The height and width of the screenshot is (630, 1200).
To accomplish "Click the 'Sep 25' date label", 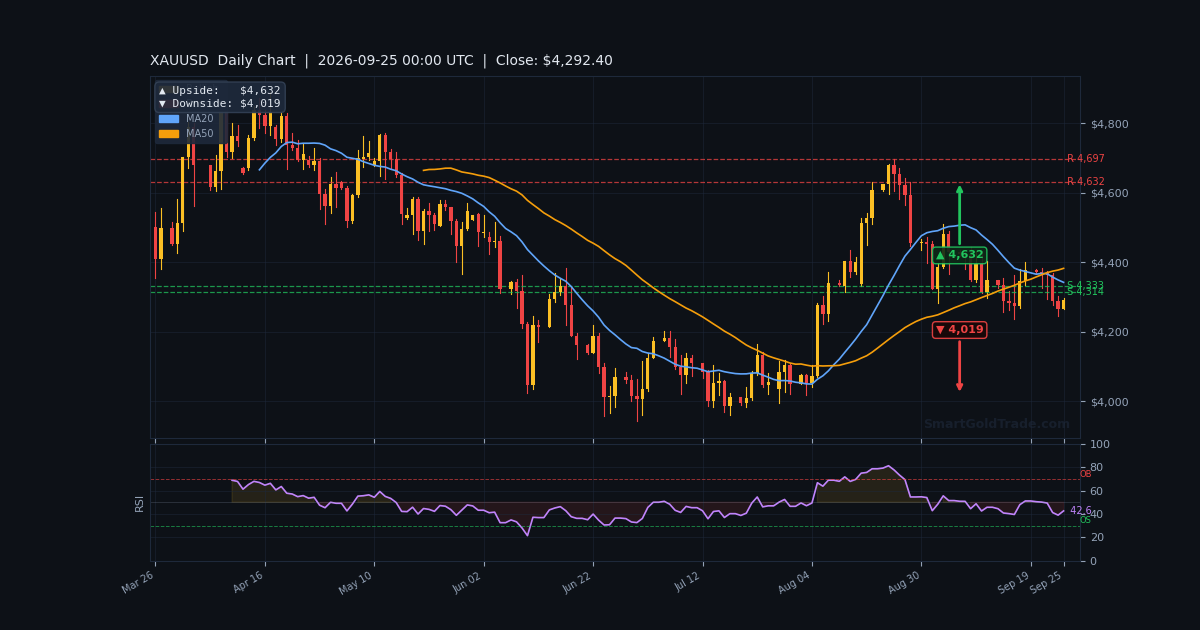I will click(1047, 583).
